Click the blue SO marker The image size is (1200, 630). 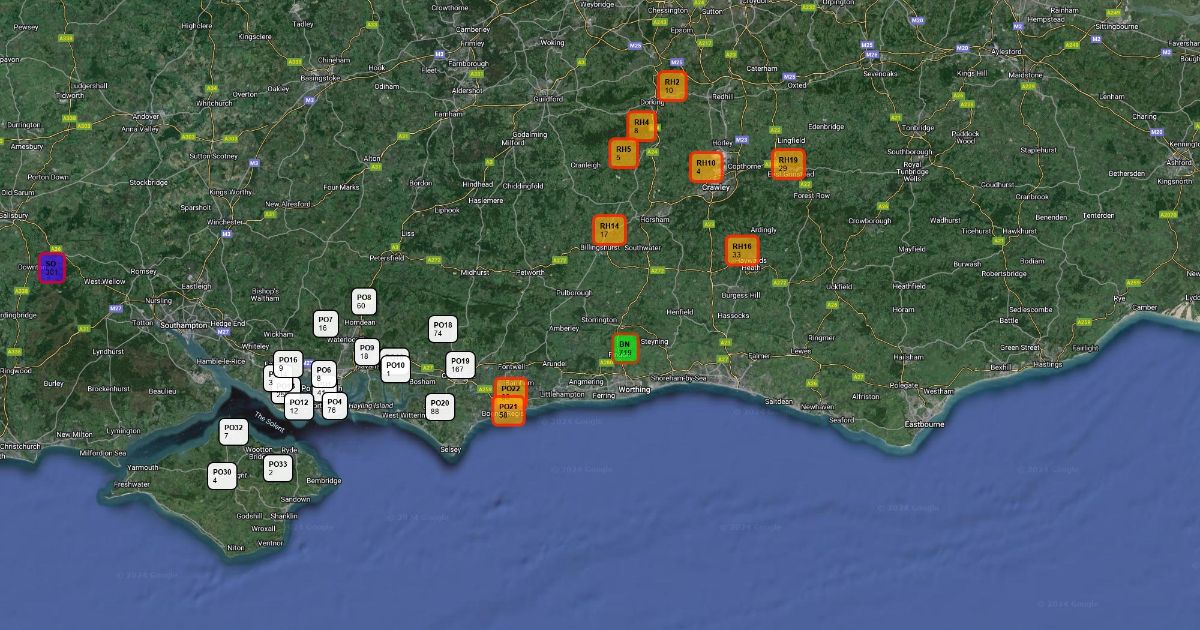point(52,268)
